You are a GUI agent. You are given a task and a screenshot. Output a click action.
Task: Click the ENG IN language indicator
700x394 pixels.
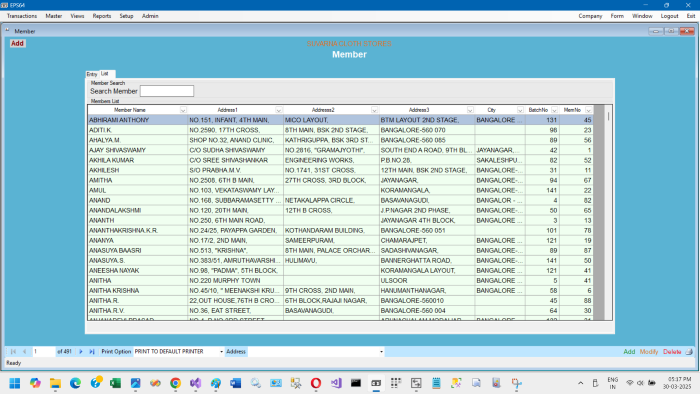coord(612,383)
